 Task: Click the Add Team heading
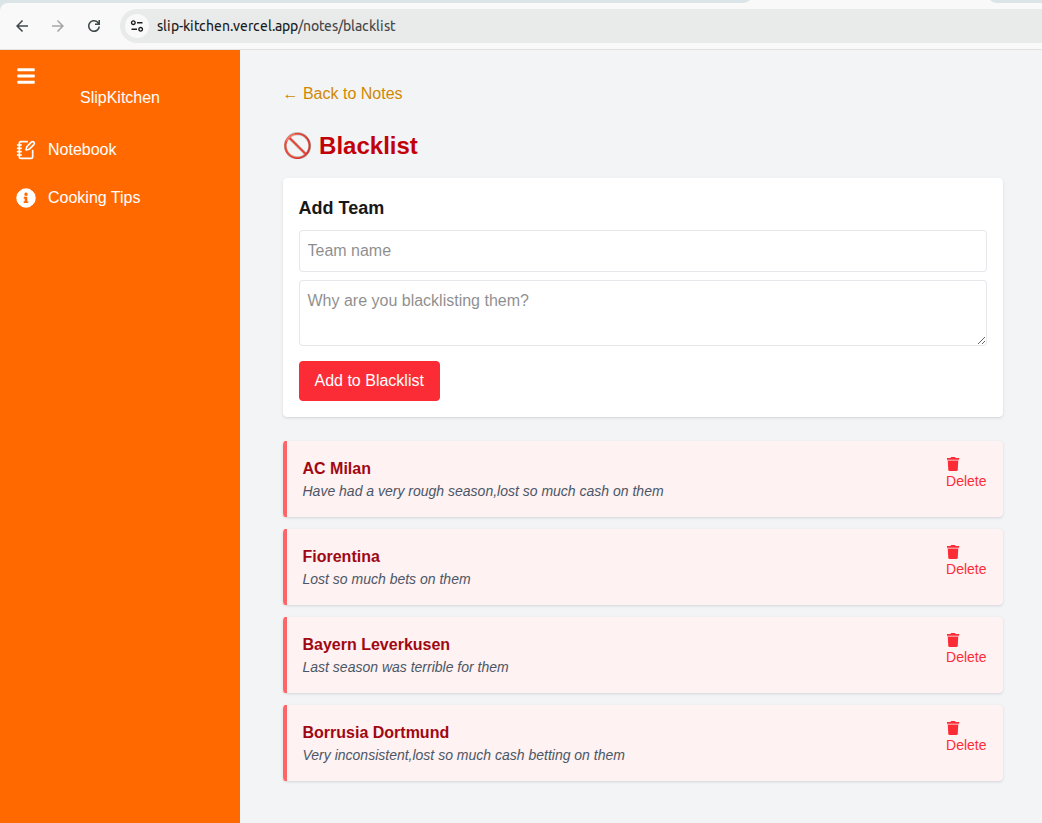click(341, 208)
